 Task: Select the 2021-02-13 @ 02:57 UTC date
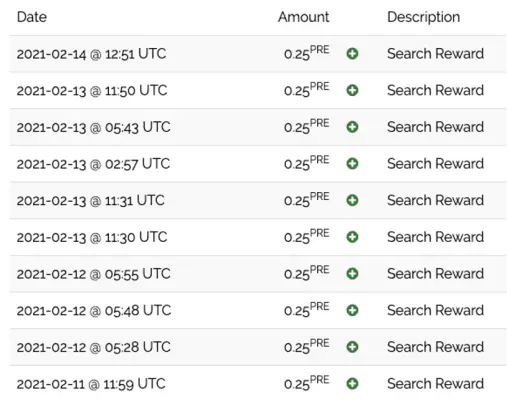(x=93, y=164)
